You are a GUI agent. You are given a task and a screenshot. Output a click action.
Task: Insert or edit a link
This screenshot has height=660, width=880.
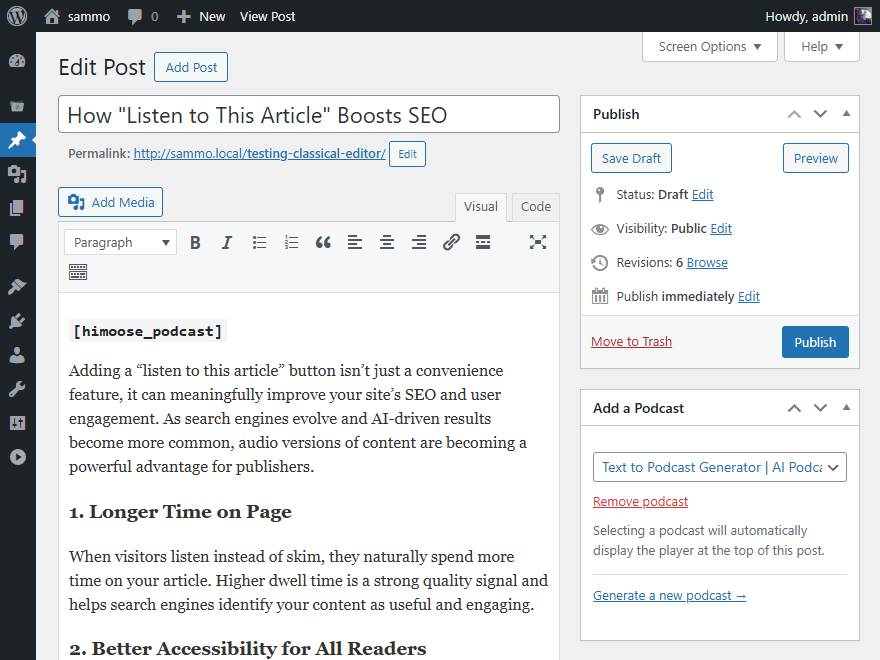(x=450, y=242)
